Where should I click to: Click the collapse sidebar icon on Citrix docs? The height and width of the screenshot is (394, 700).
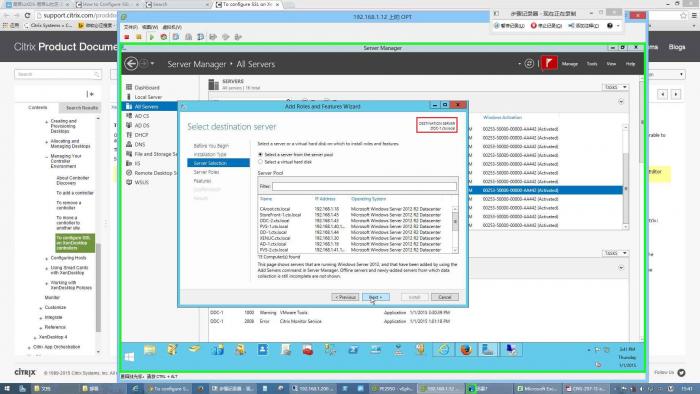tap(90, 94)
